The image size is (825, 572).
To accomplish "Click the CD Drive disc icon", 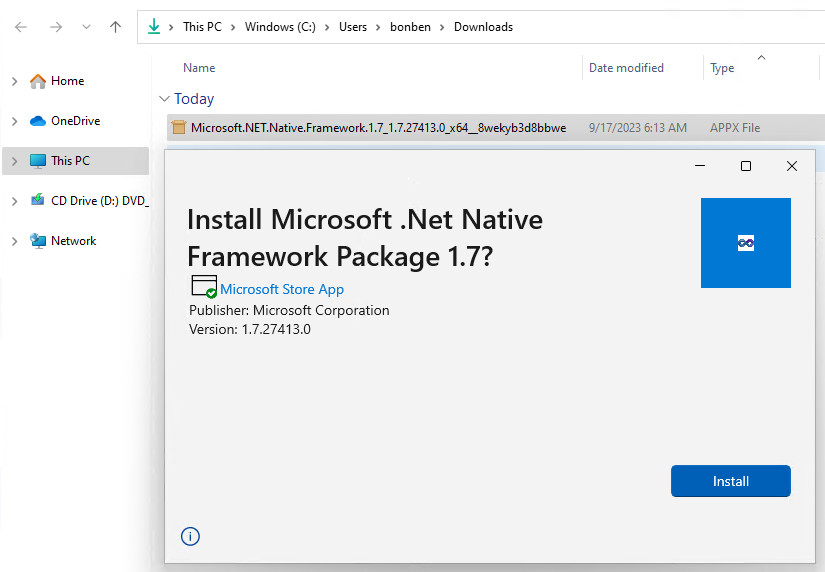I will [x=38, y=200].
